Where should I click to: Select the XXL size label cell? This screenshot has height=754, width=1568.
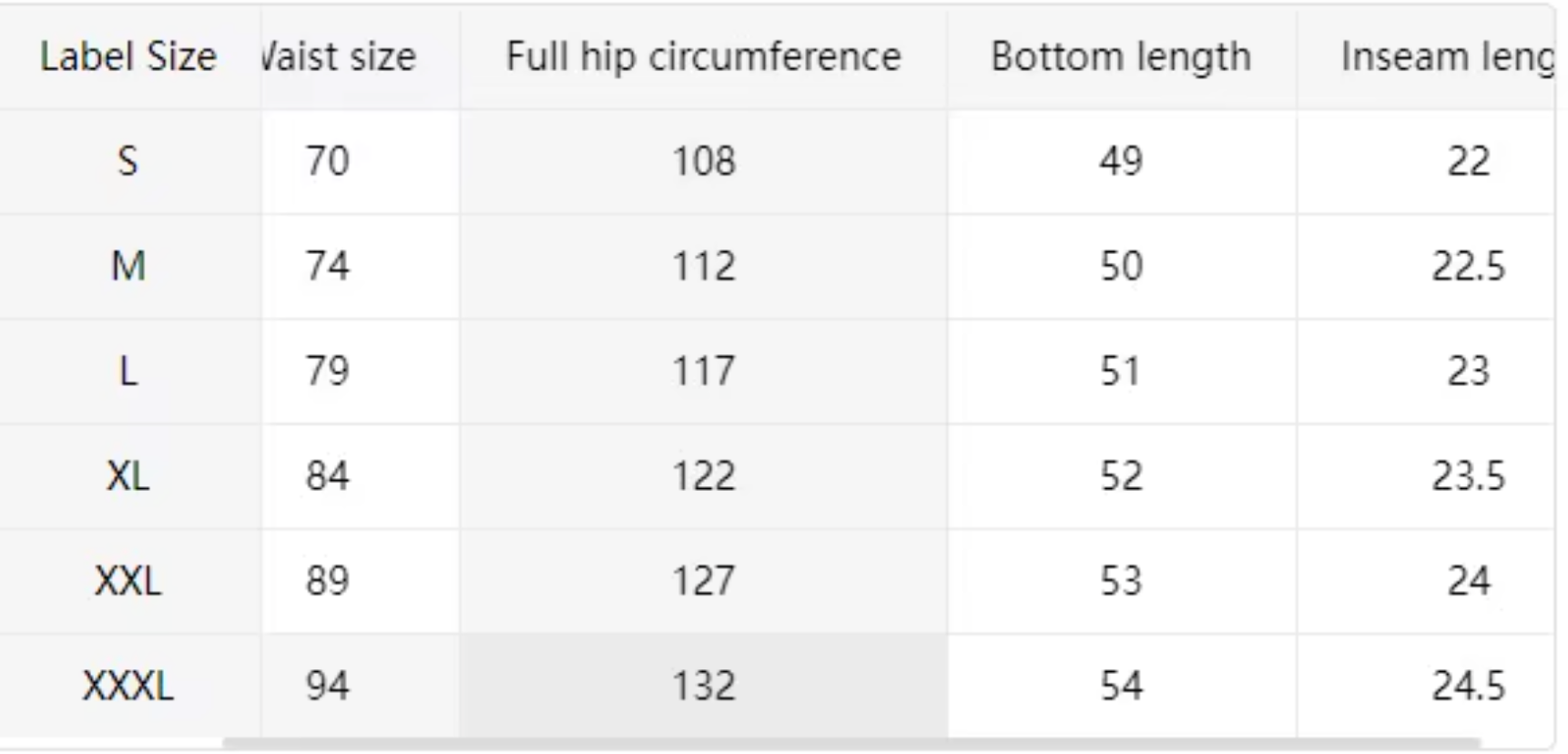(x=128, y=581)
